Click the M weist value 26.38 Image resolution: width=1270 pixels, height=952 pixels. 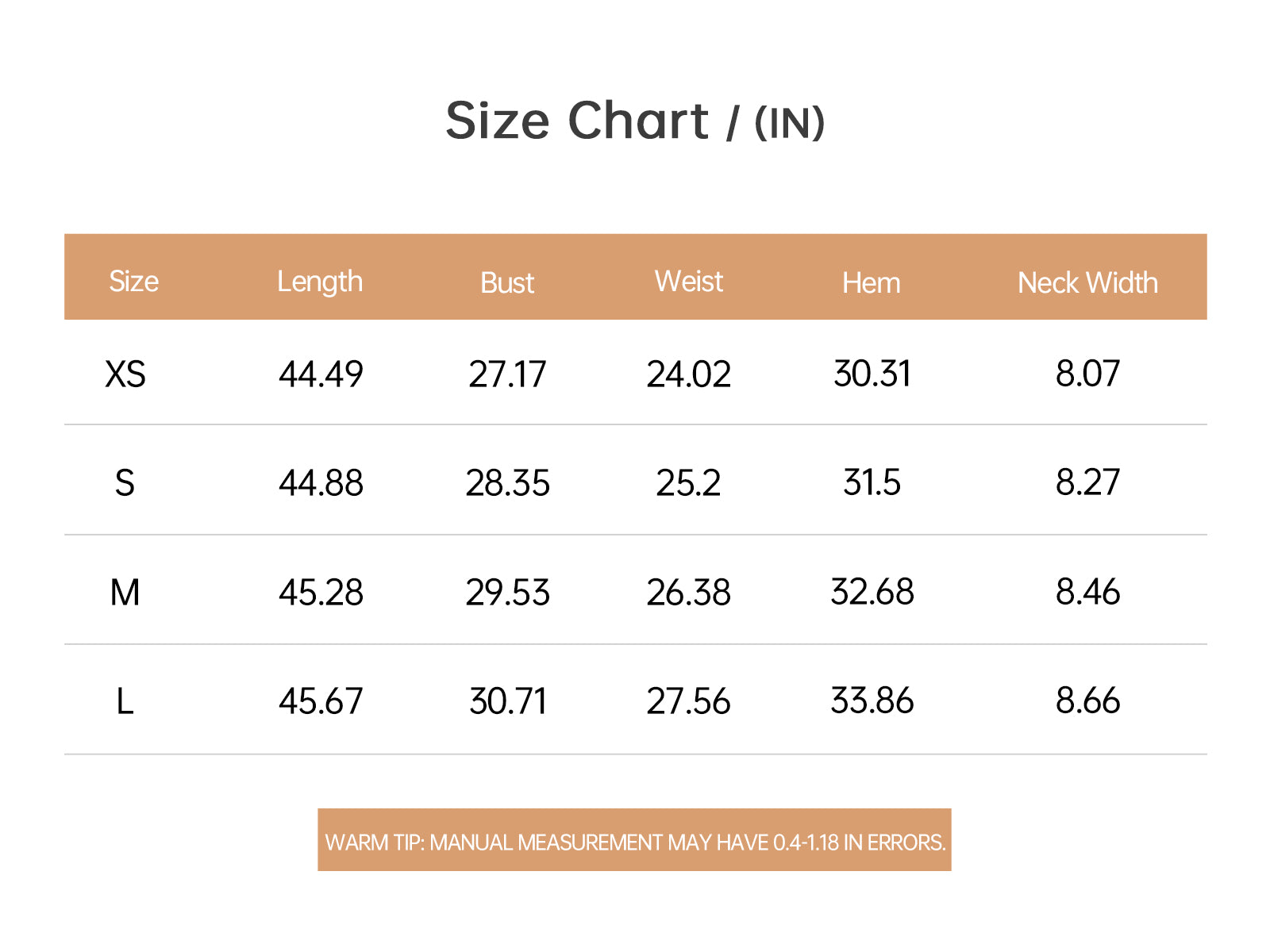[x=688, y=593]
